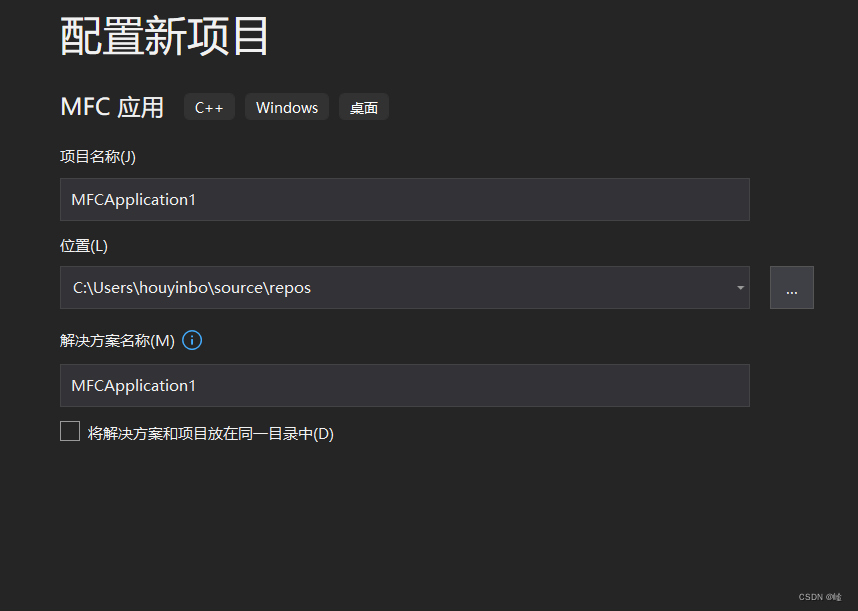
Task: Check the box to place solution and project together
Action: 70,430
